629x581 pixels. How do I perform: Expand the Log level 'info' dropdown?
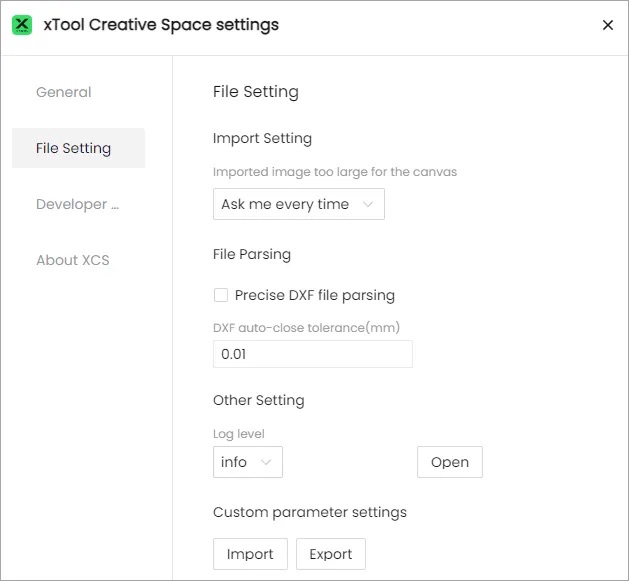(x=247, y=462)
